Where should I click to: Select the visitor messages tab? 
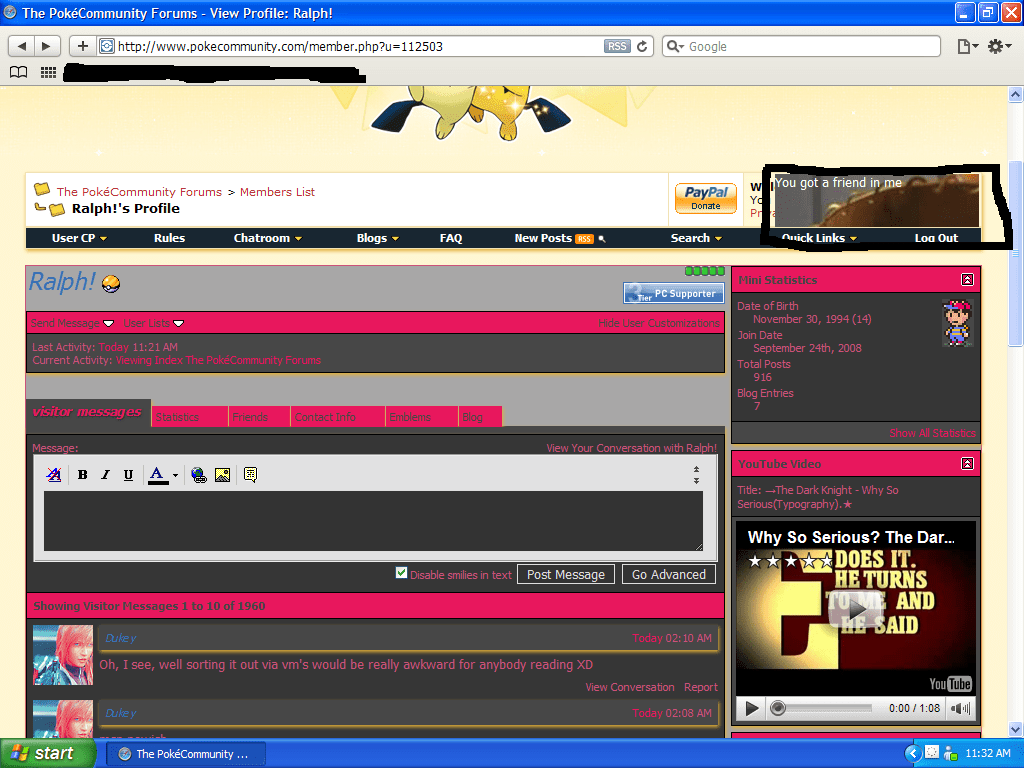[x=88, y=412]
